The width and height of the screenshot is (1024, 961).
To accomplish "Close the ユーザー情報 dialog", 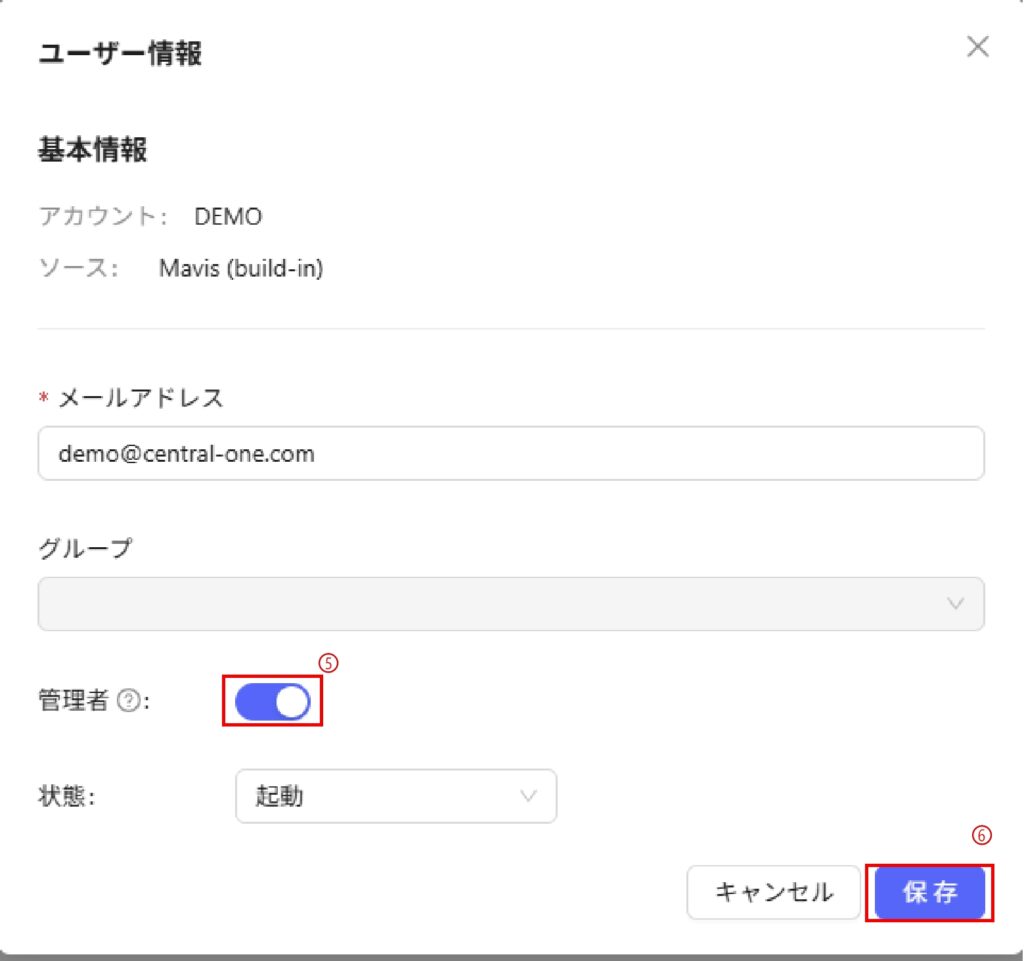I will [977, 47].
